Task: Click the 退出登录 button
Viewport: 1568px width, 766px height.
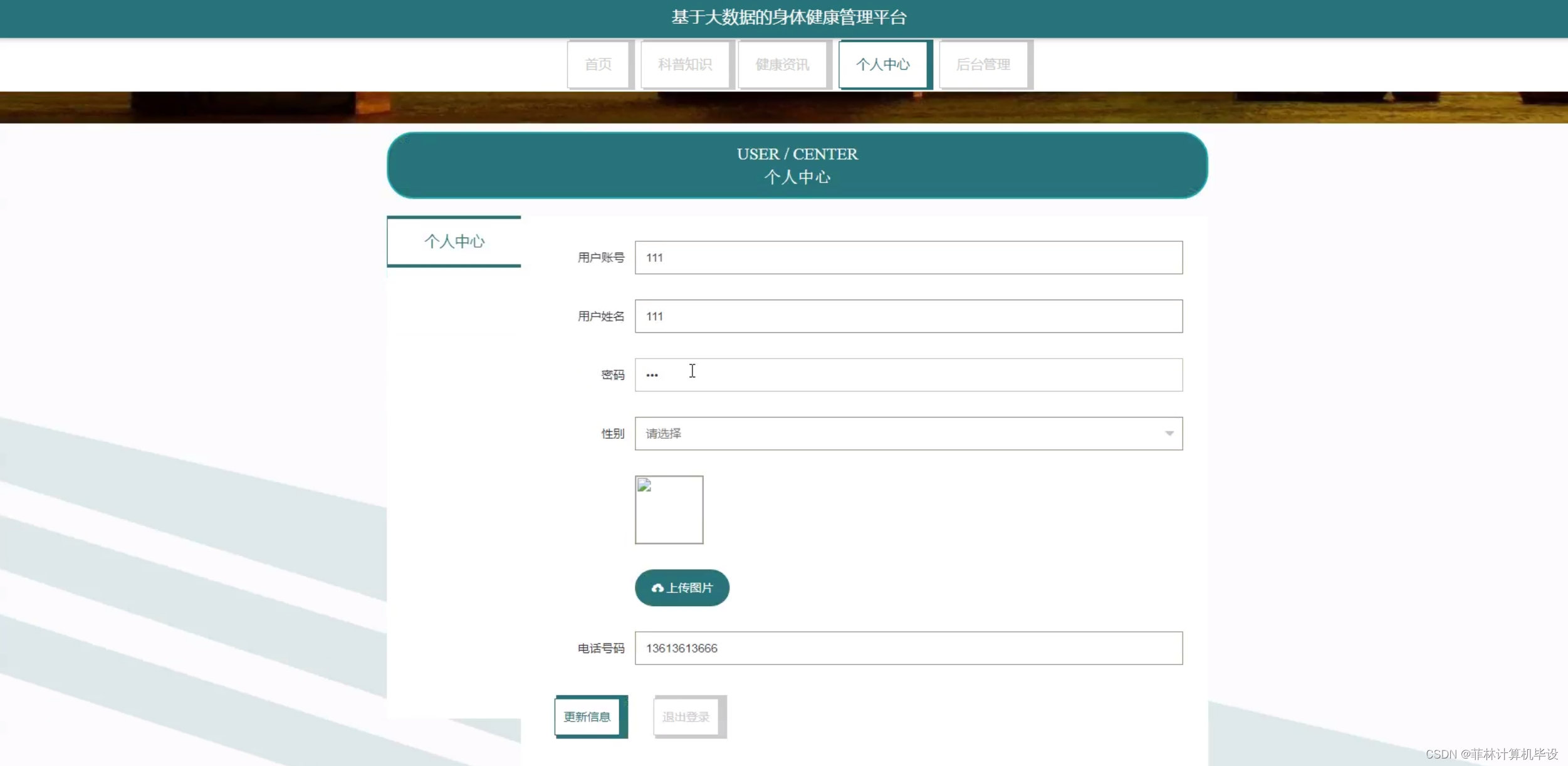Action: [x=687, y=716]
